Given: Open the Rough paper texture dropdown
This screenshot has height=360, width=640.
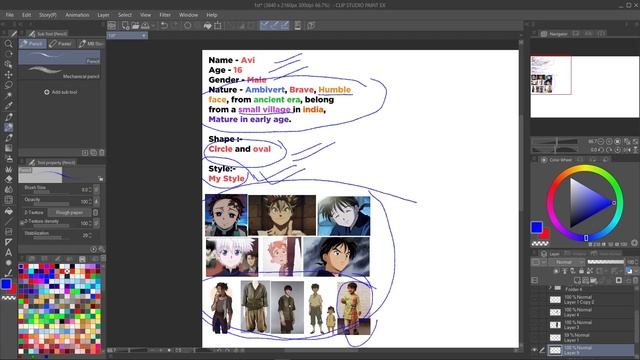Looking at the screenshot, I should 69,213.
